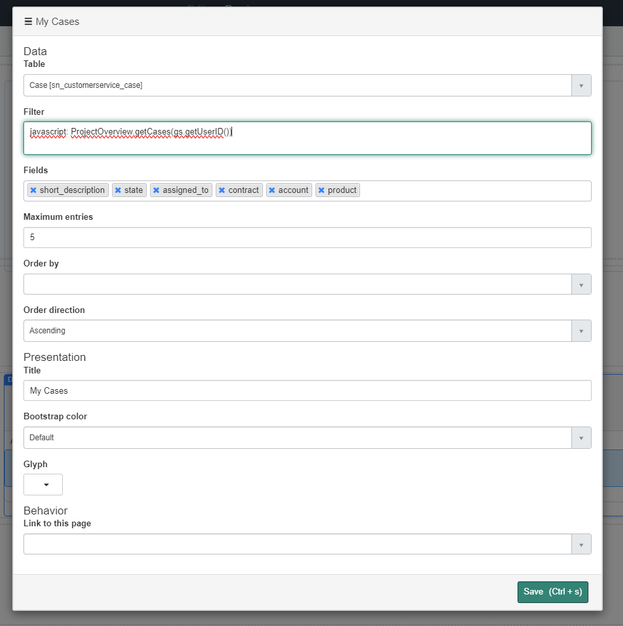Click the Case [sn_customerservice_case] table selection
Image resolution: width=623 pixels, height=626 pixels.
298,85
